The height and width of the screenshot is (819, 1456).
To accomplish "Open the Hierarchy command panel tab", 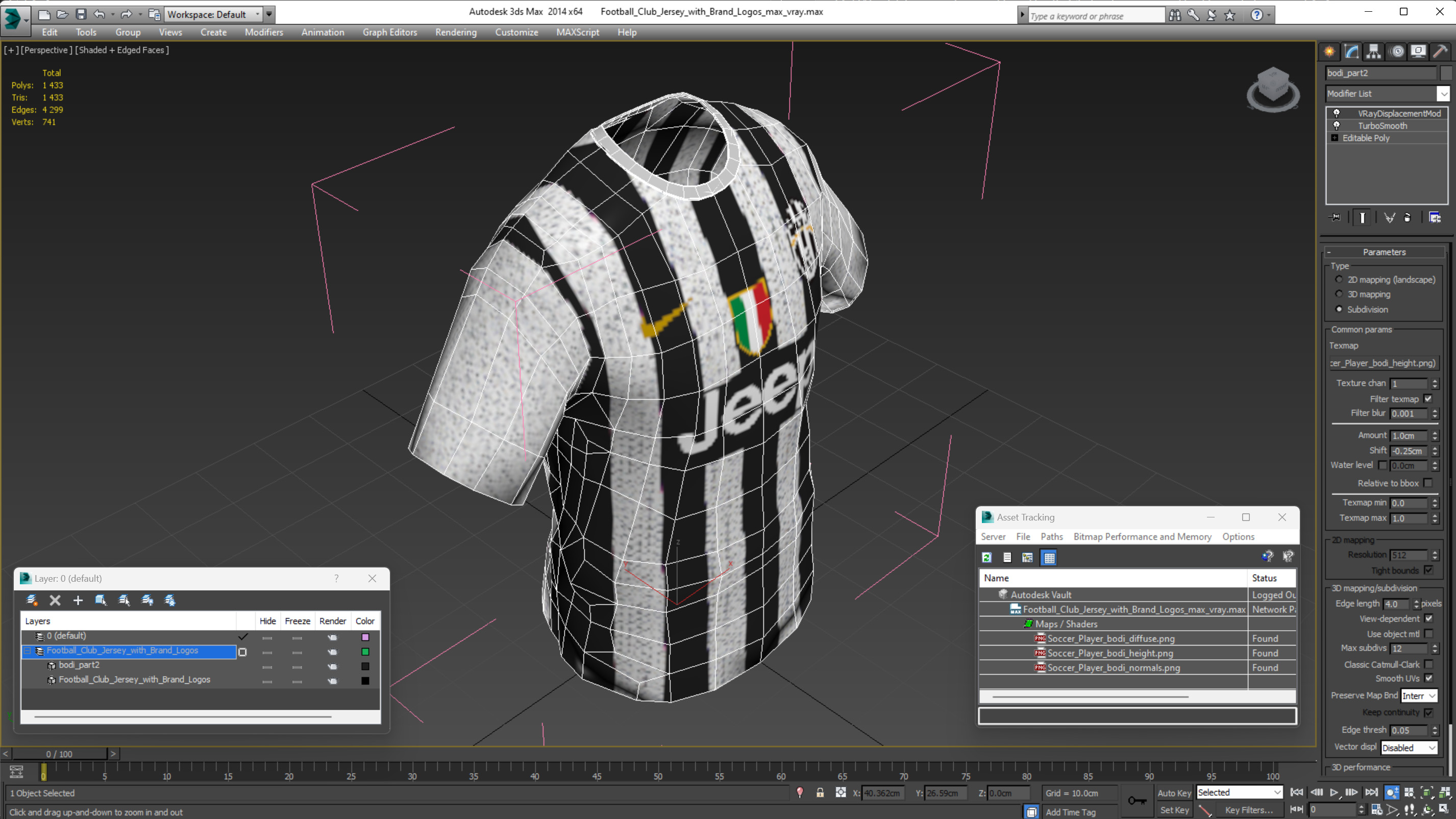I will (1373, 52).
